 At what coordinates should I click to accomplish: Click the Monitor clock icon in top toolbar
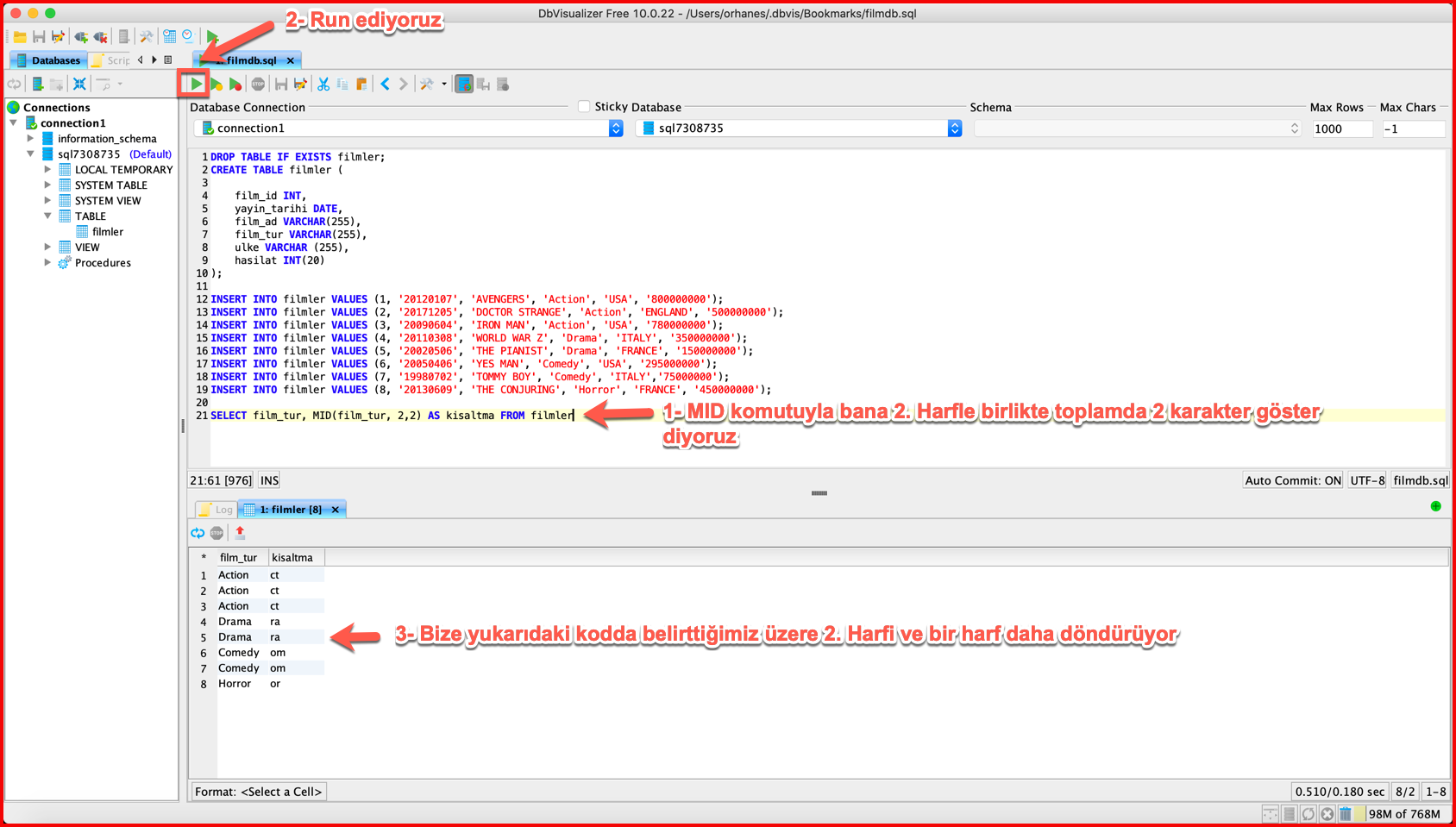click(188, 37)
